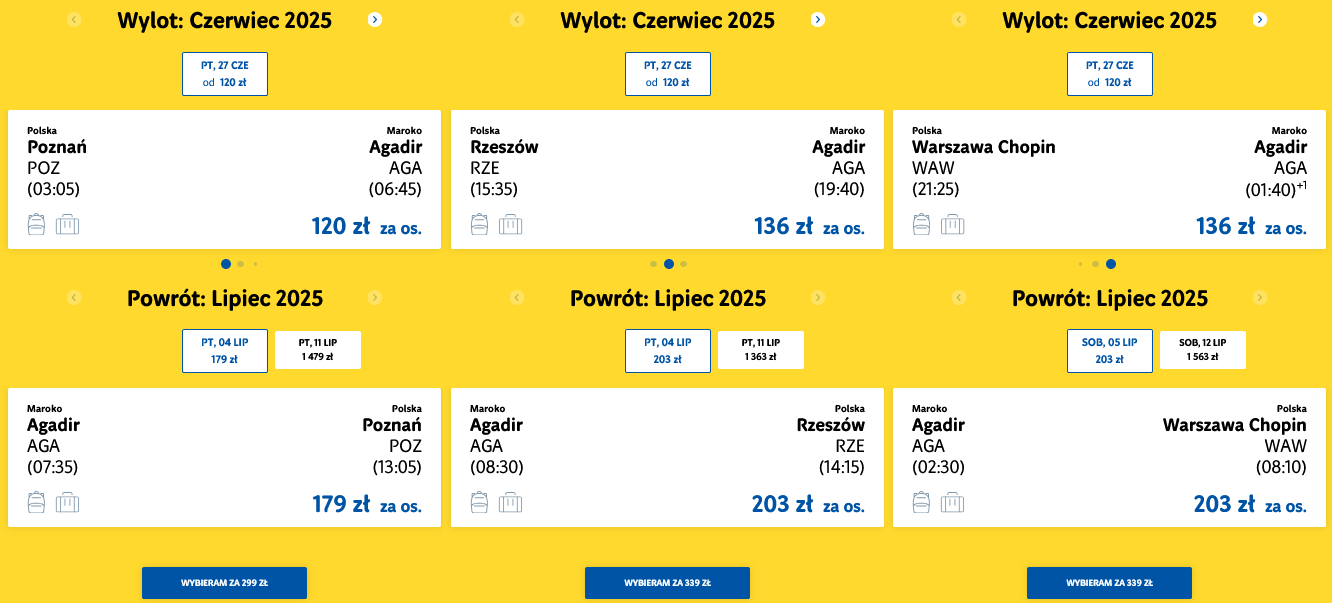Screen dimensions: 1332x603
Task: Click next month arrow on Poznań Powrót Lipiec
Action: click(374, 297)
